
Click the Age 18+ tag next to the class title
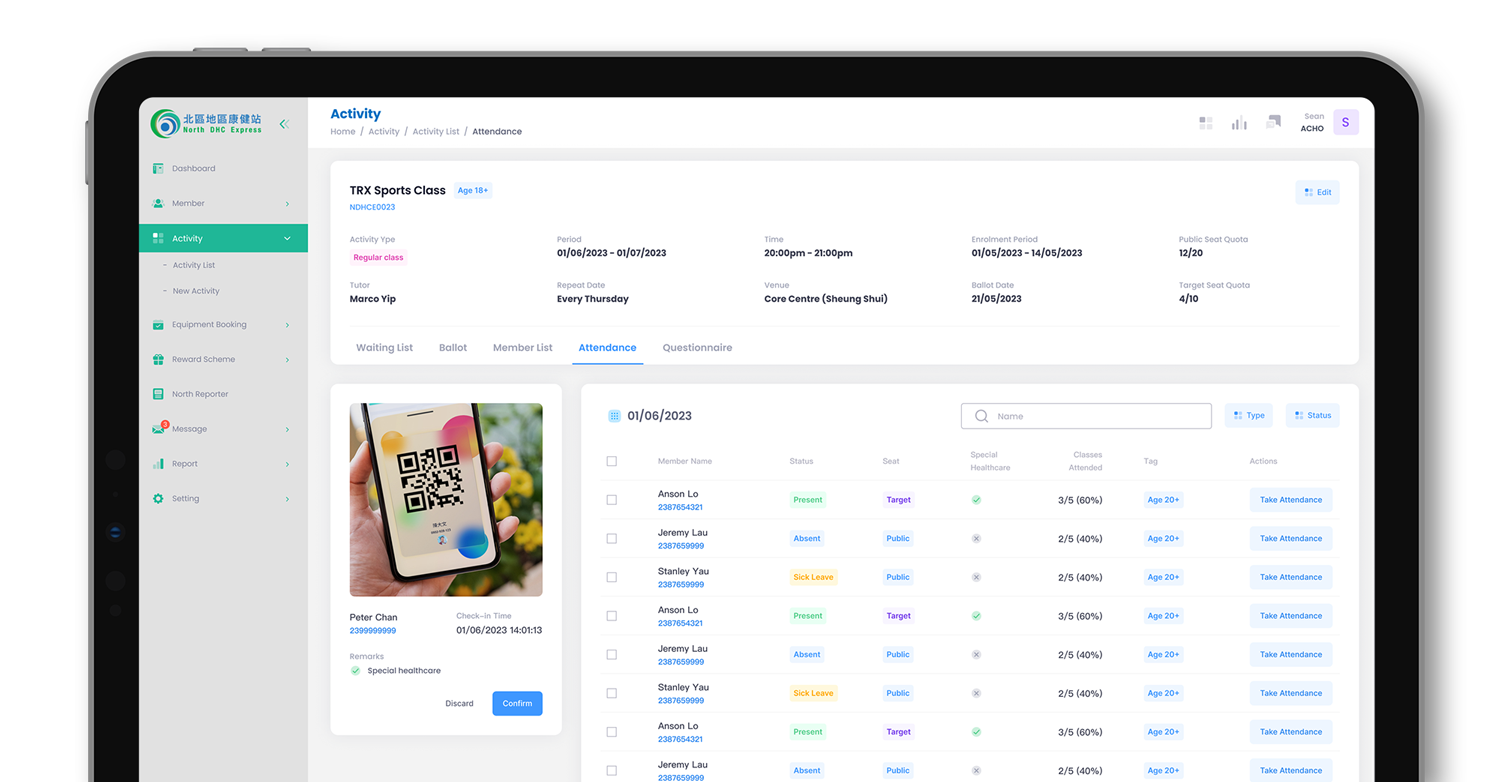[x=473, y=190]
